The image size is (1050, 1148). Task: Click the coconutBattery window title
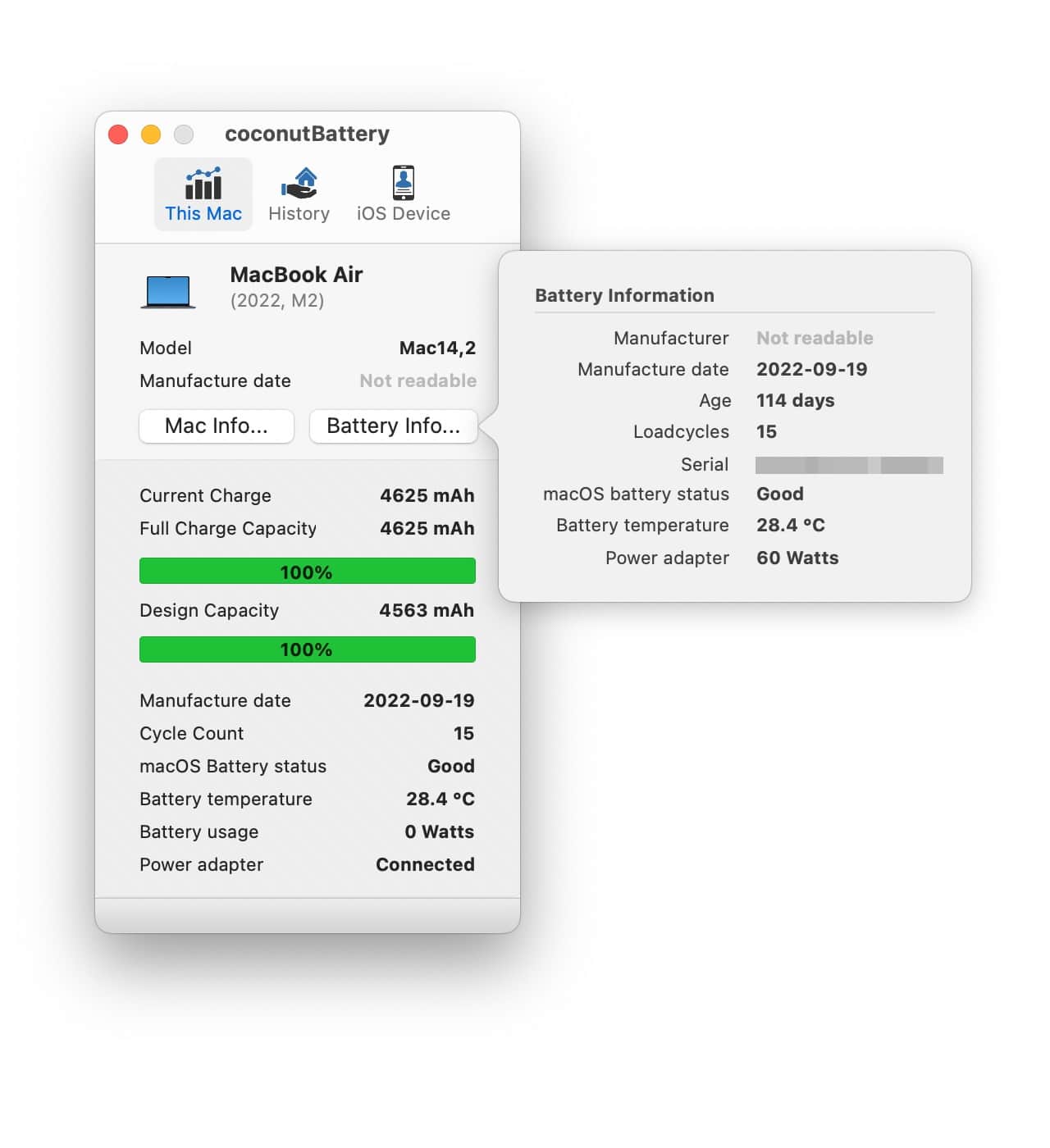[x=307, y=134]
